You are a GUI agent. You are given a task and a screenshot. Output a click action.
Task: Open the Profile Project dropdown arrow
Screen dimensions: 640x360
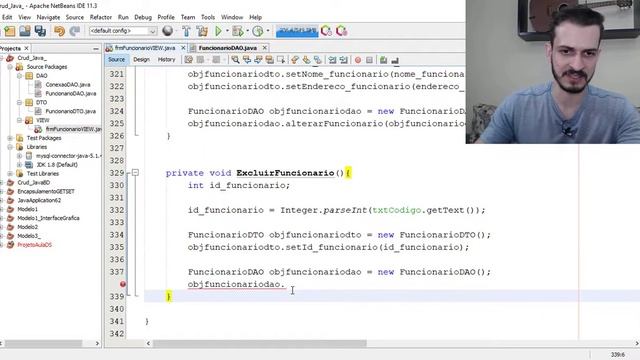pos(268,31)
